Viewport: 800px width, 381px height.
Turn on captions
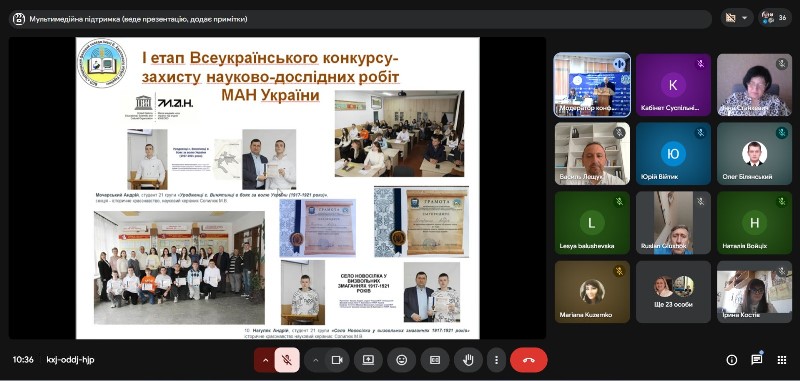(x=435, y=360)
